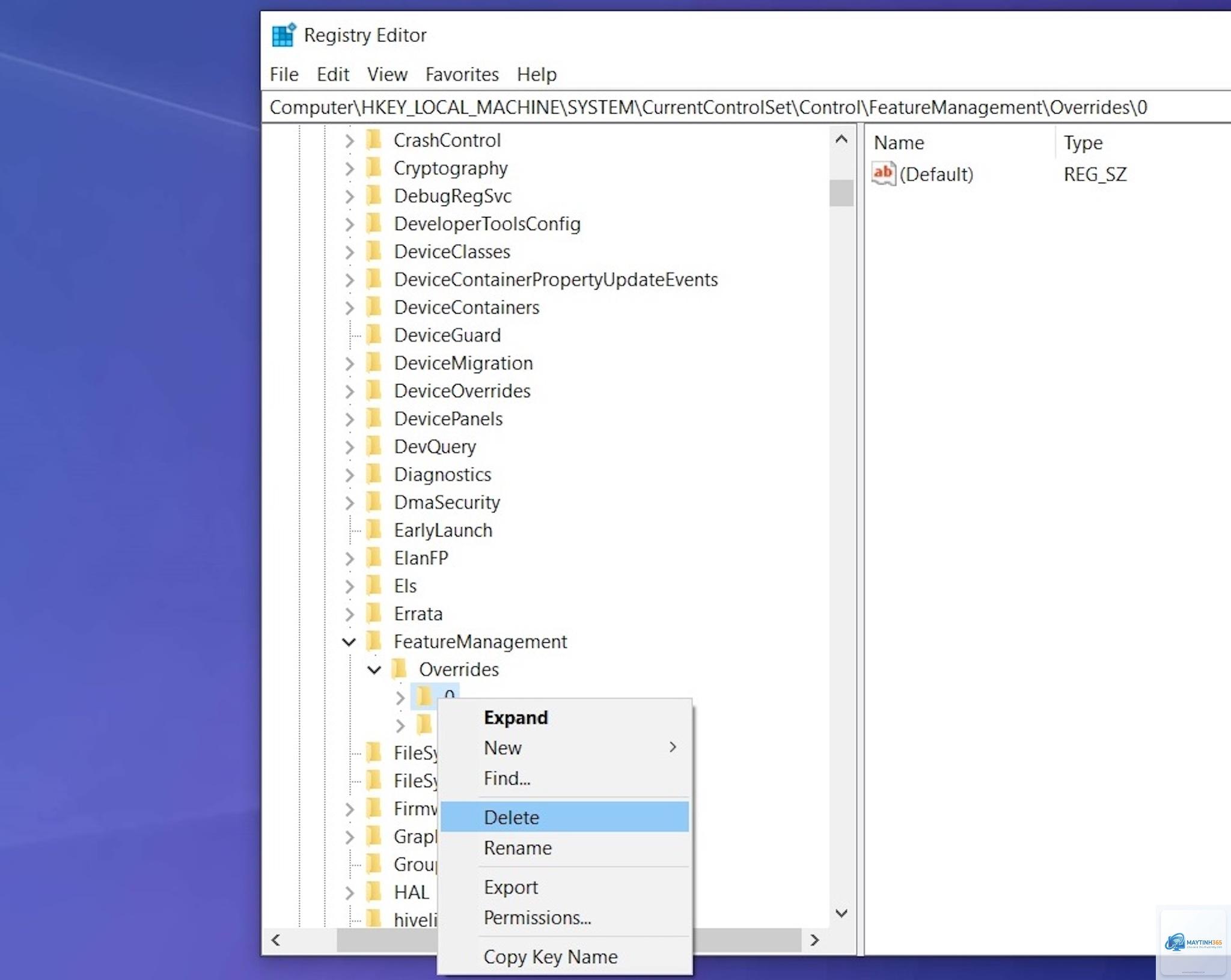
Task: Collapse the Overrides key
Action: [x=374, y=669]
